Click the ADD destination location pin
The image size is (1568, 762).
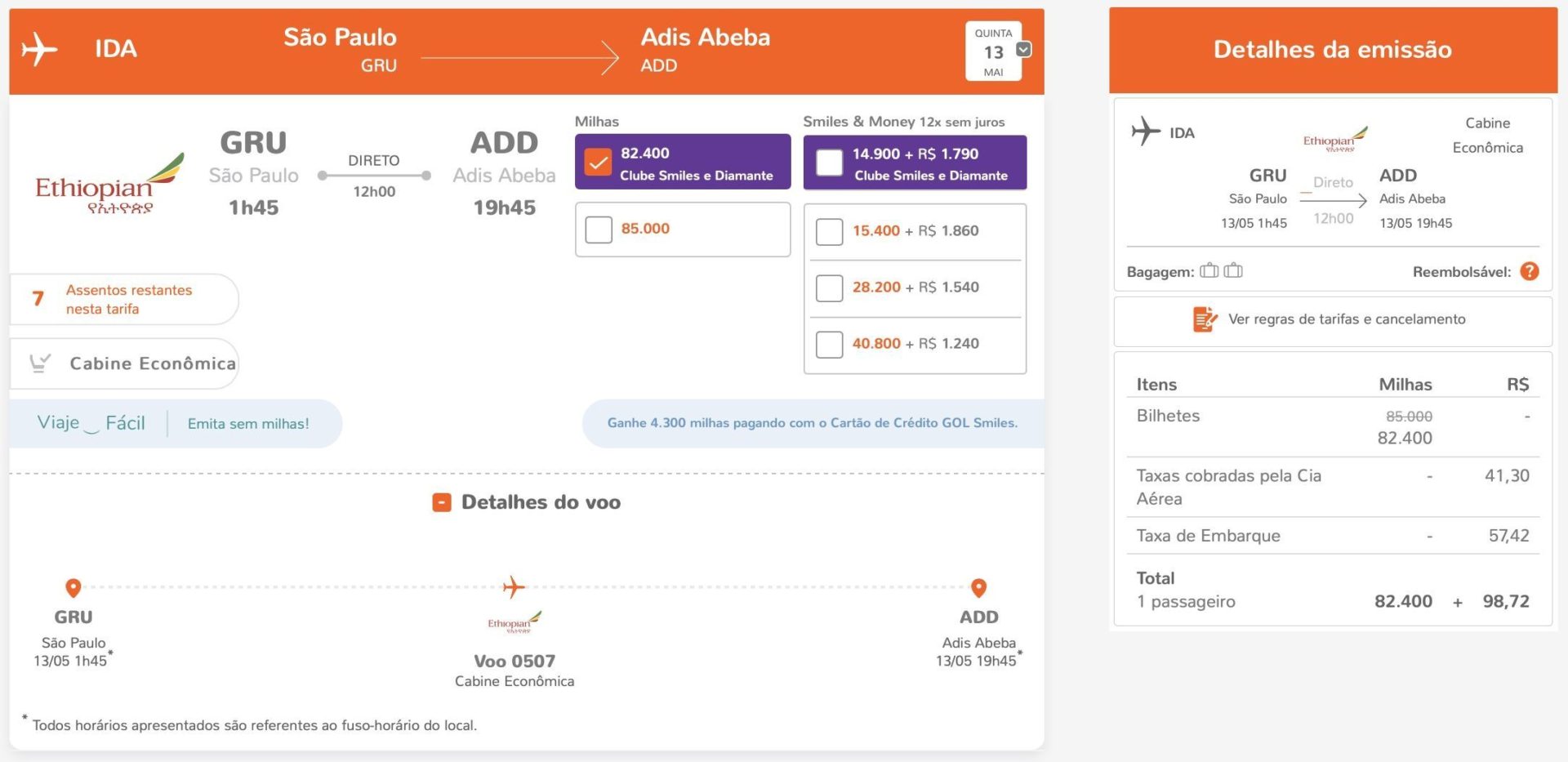tap(978, 588)
